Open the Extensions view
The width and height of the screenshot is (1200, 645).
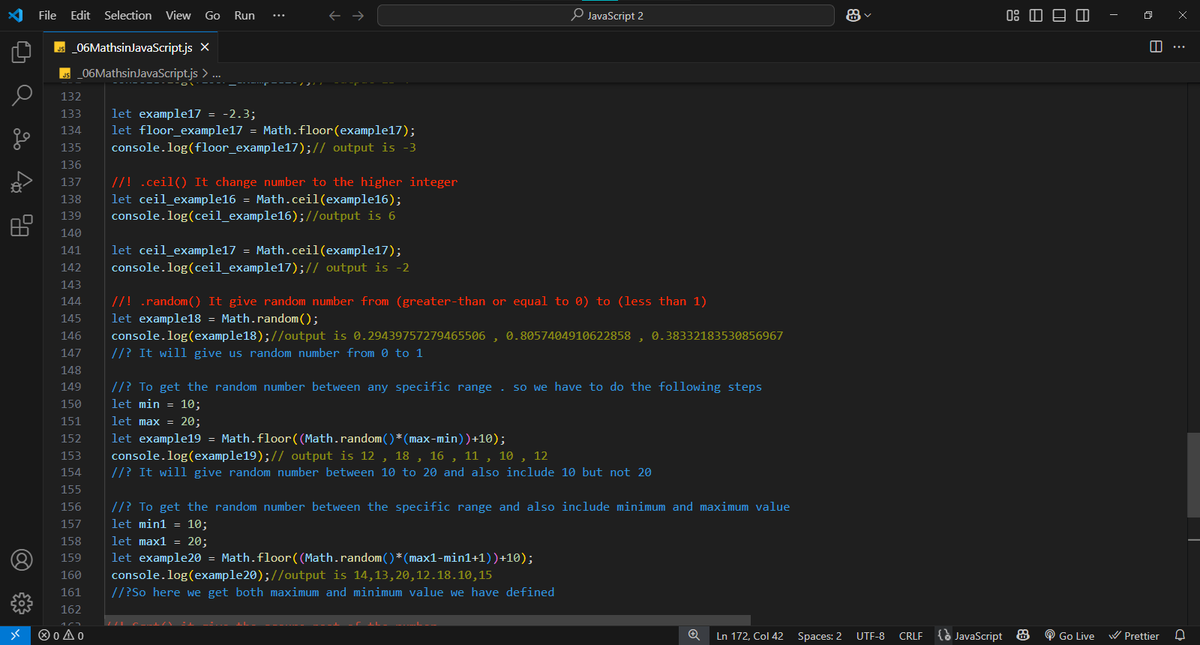pos(22,225)
